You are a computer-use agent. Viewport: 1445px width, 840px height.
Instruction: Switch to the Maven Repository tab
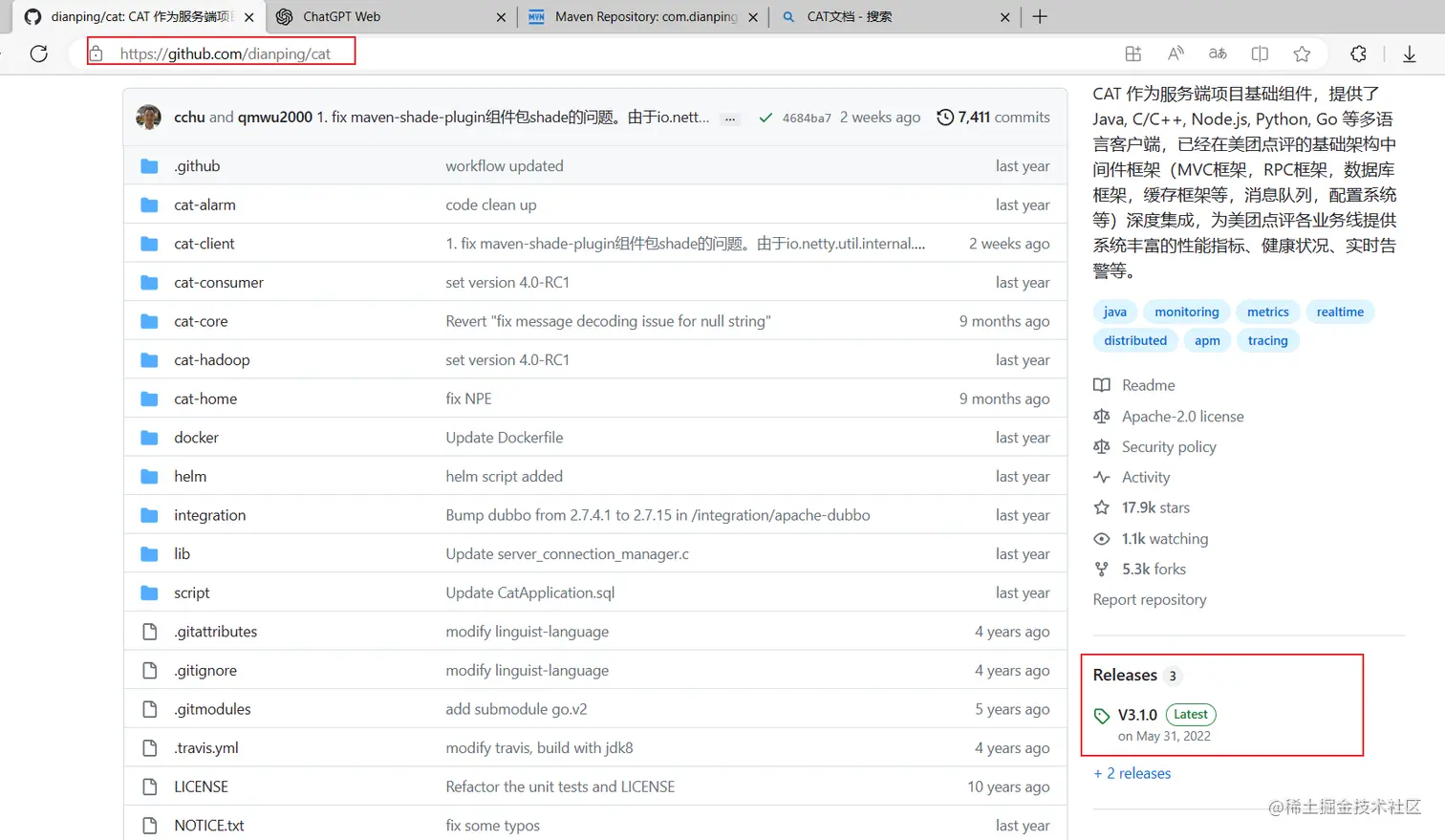(x=646, y=16)
